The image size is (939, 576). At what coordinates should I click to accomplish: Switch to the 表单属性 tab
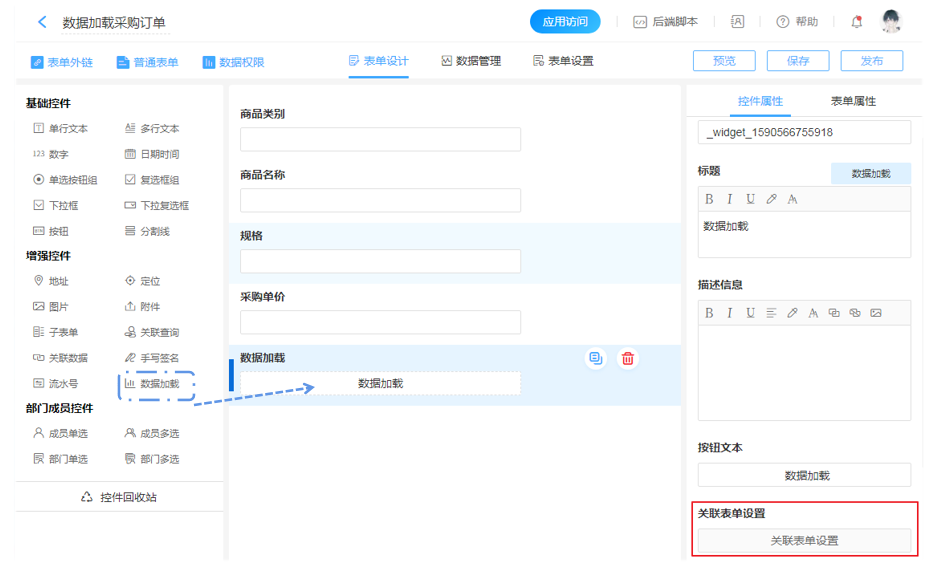pyautogui.click(x=853, y=101)
